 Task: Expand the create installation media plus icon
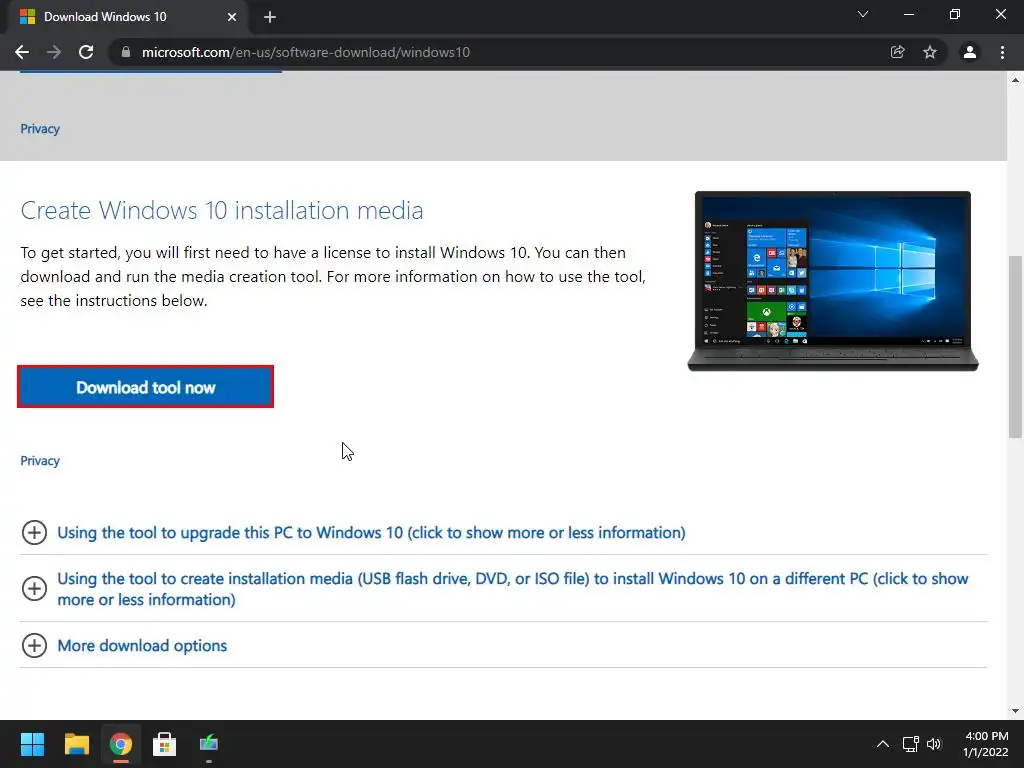[34, 588]
